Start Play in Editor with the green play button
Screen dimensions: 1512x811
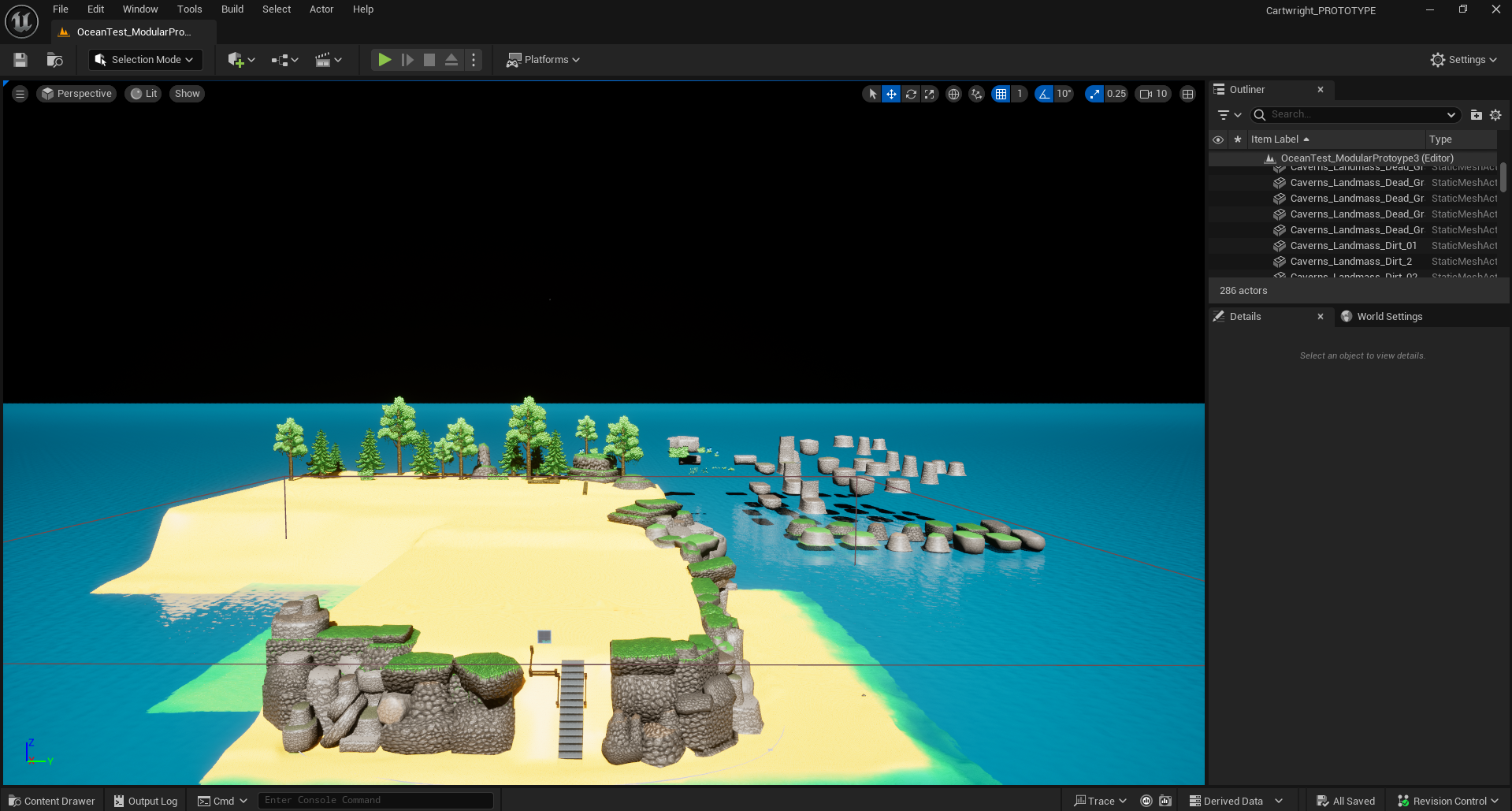[x=385, y=60]
